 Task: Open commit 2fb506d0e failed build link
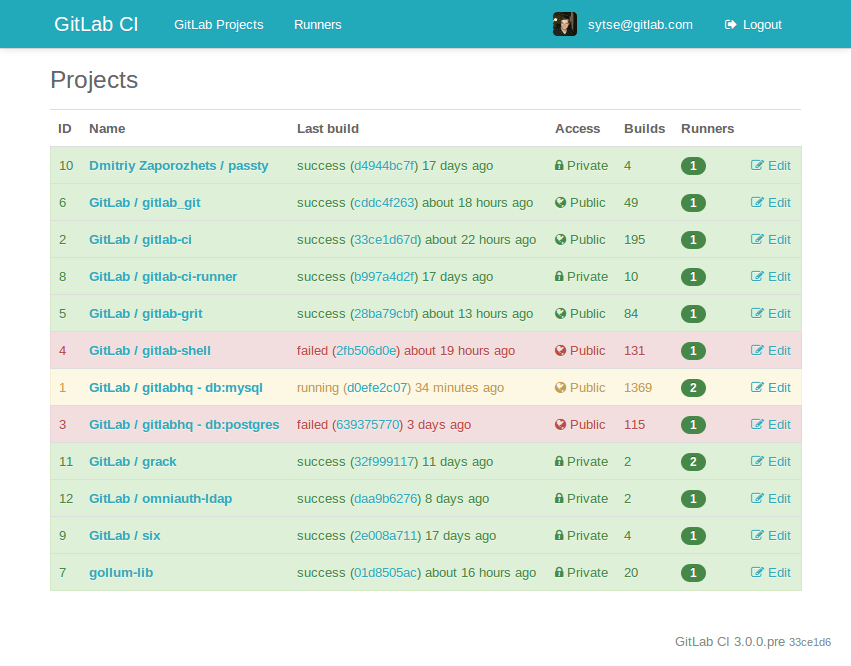366,351
